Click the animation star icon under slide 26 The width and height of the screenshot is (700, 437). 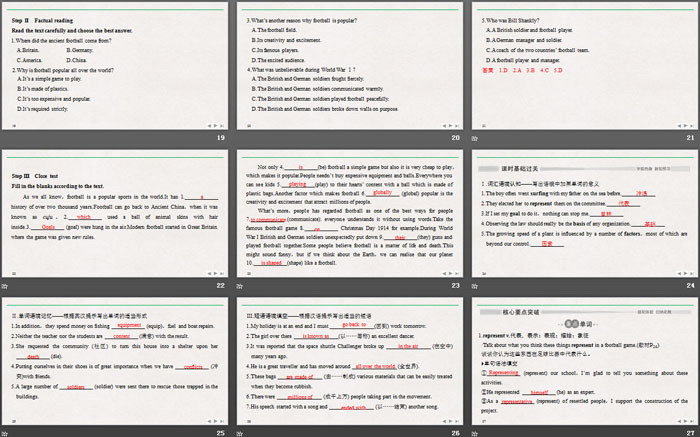click(x=240, y=433)
